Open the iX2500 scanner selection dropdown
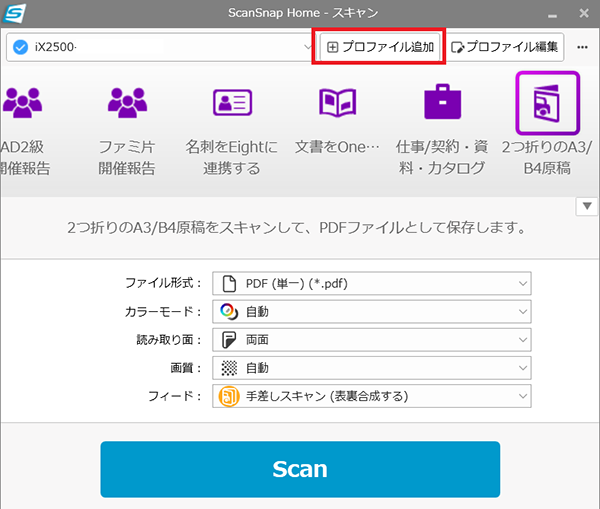This screenshot has height=509, width=600. tap(160, 47)
